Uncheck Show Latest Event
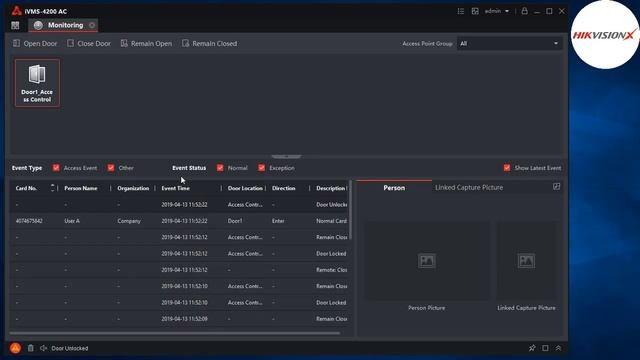640x360 pixels. (x=507, y=168)
